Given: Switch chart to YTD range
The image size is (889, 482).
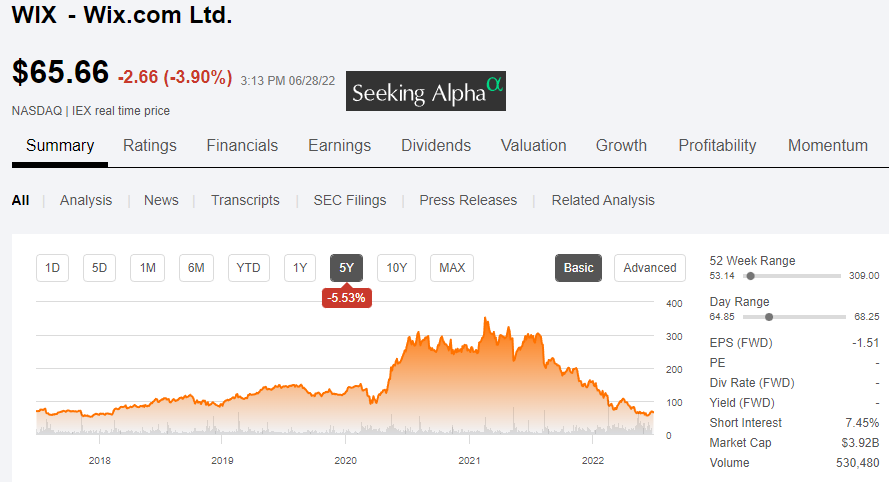Looking at the screenshot, I should 248,268.
